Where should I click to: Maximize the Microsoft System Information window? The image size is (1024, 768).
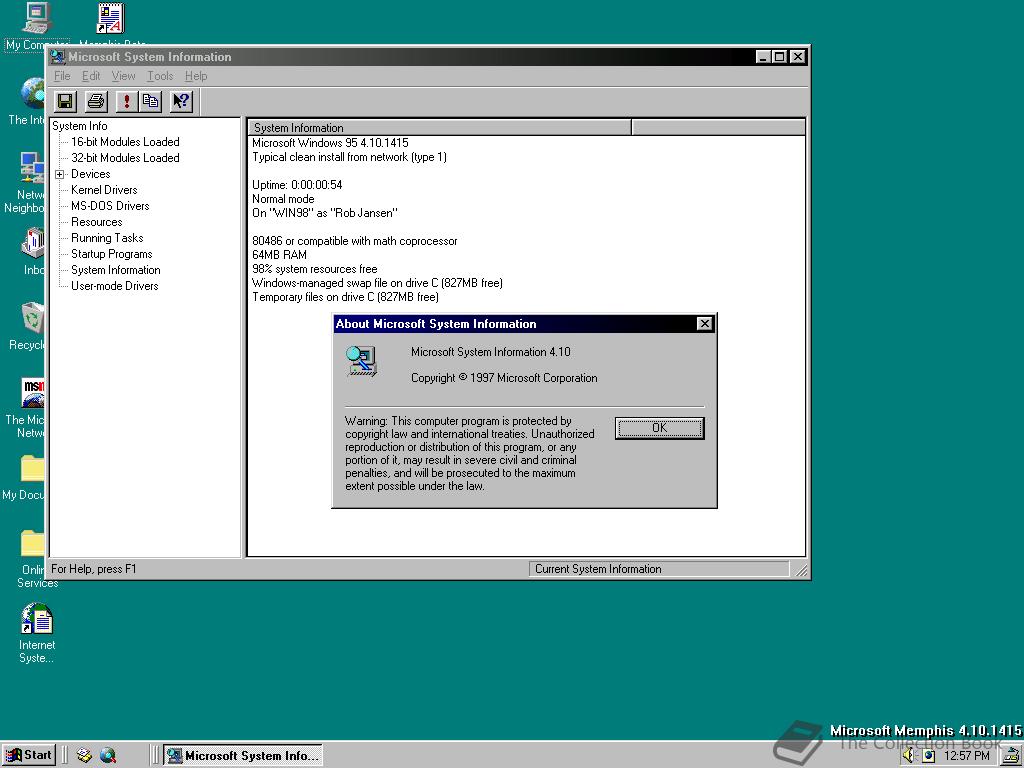pos(779,57)
